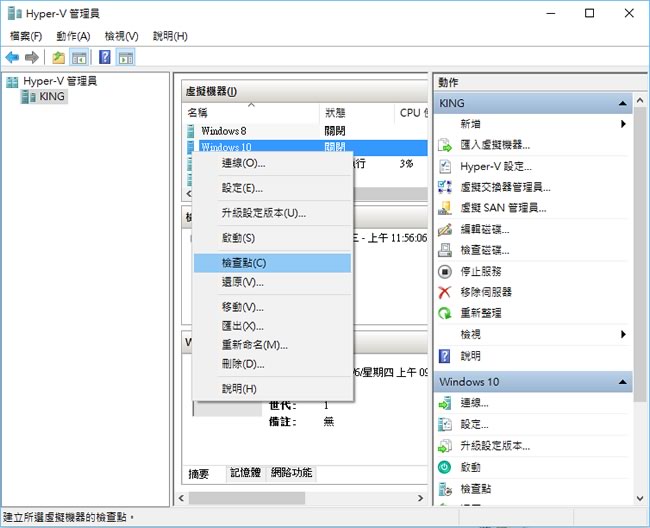
Task: Collapse the KING actions section
Action: pos(622,103)
